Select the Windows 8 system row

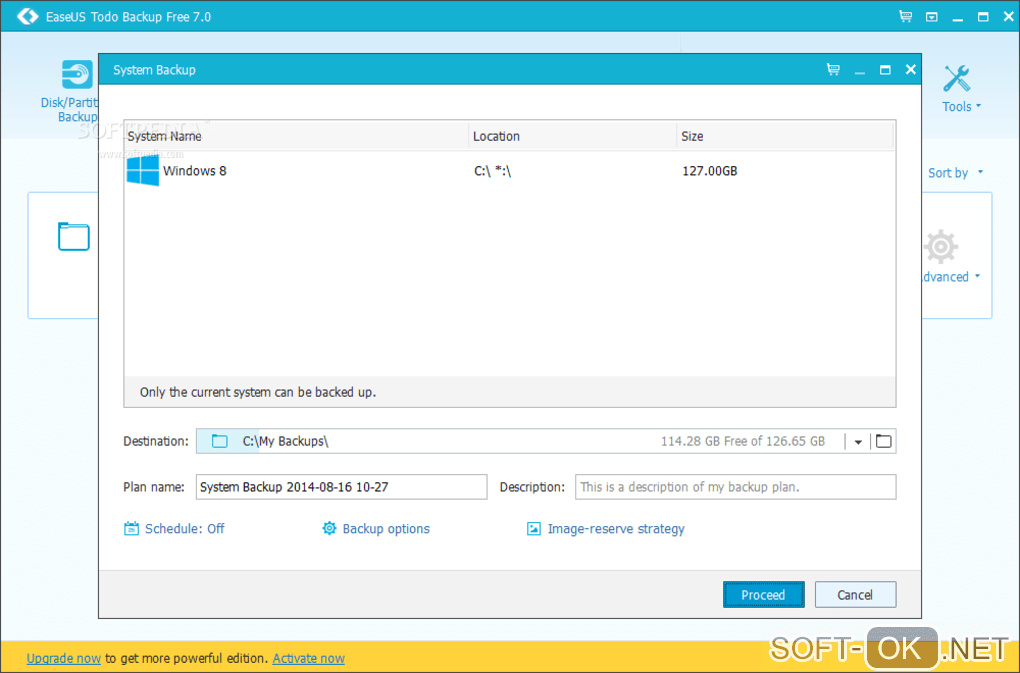tap(509, 171)
